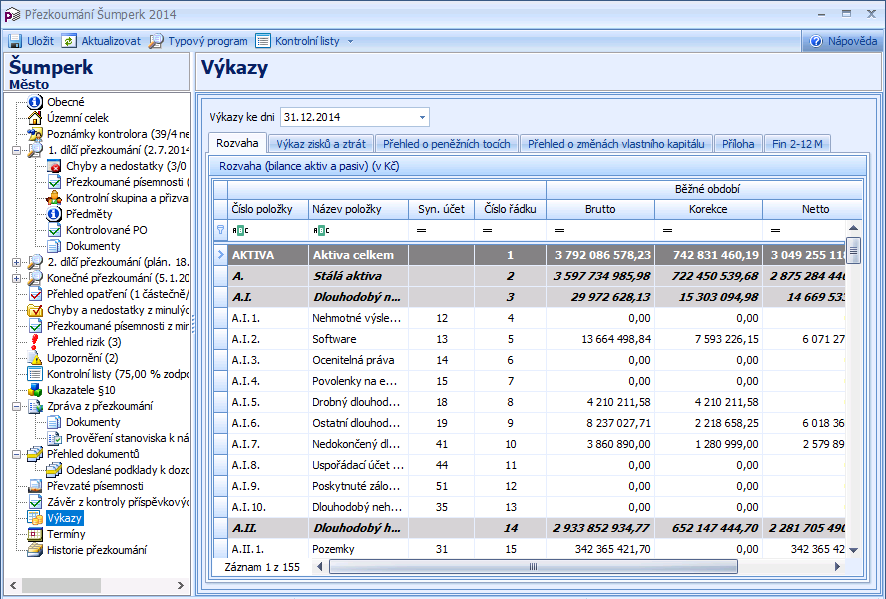Screen dimensions: 886x599
Task: Sort by the Brutto column header
Action: point(600,209)
